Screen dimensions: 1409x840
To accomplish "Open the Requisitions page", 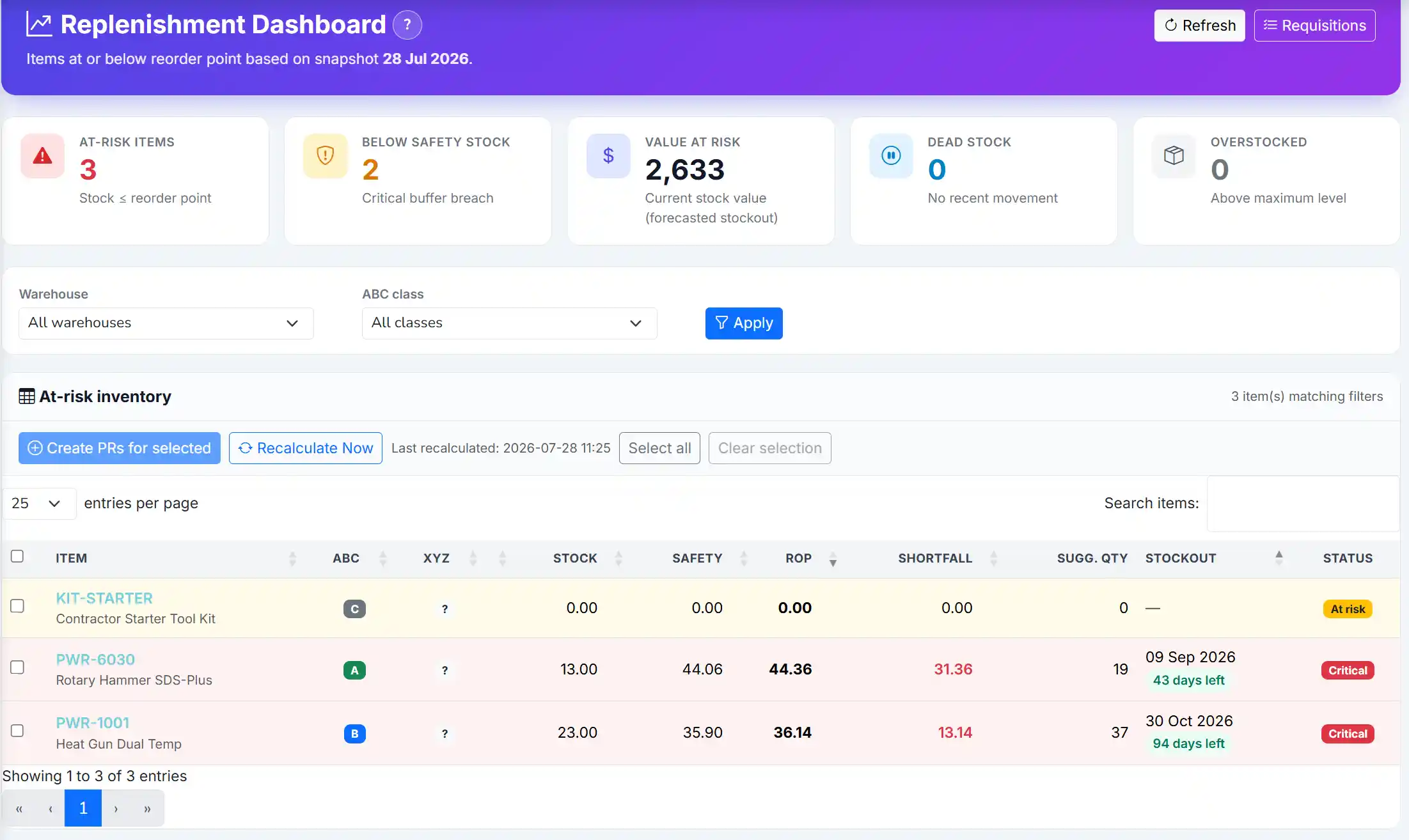I will [x=1314, y=26].
